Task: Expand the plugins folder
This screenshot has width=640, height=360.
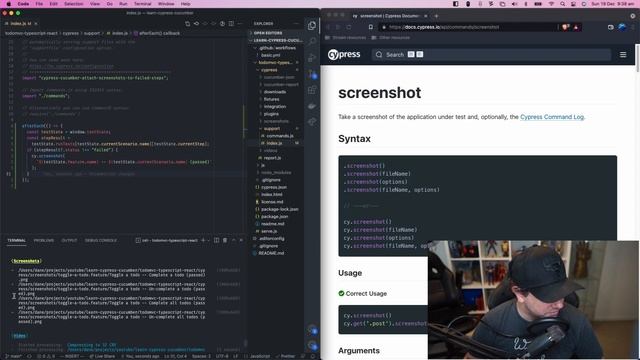Action: pos(271,114)
